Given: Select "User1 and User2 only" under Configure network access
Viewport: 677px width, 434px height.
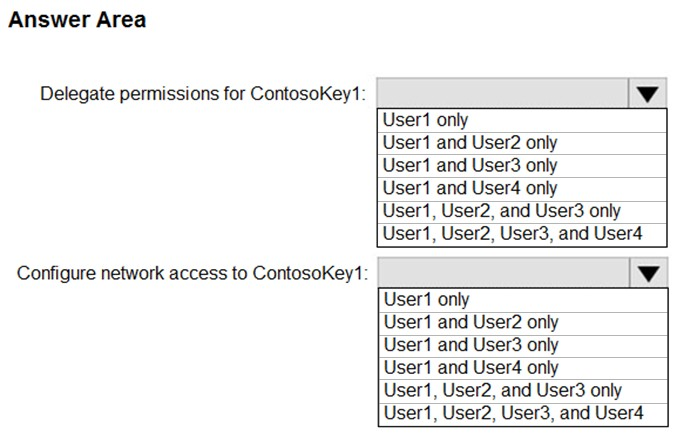Looking at the screenshot, I should [523, 323].
